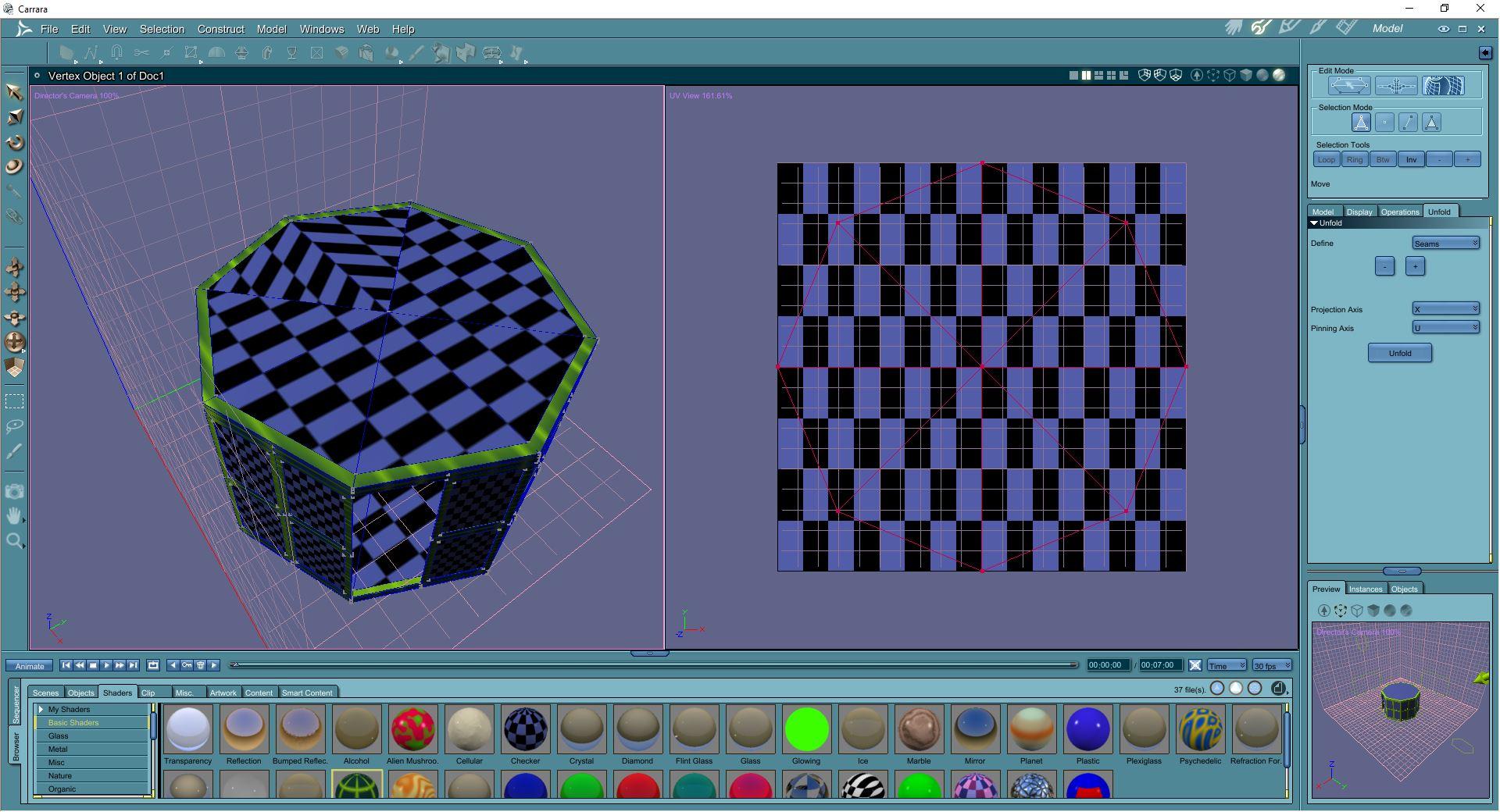Toggle the loop playback button
The height and width of the screenshot is (812, 1500).
[x=153, y=665]
